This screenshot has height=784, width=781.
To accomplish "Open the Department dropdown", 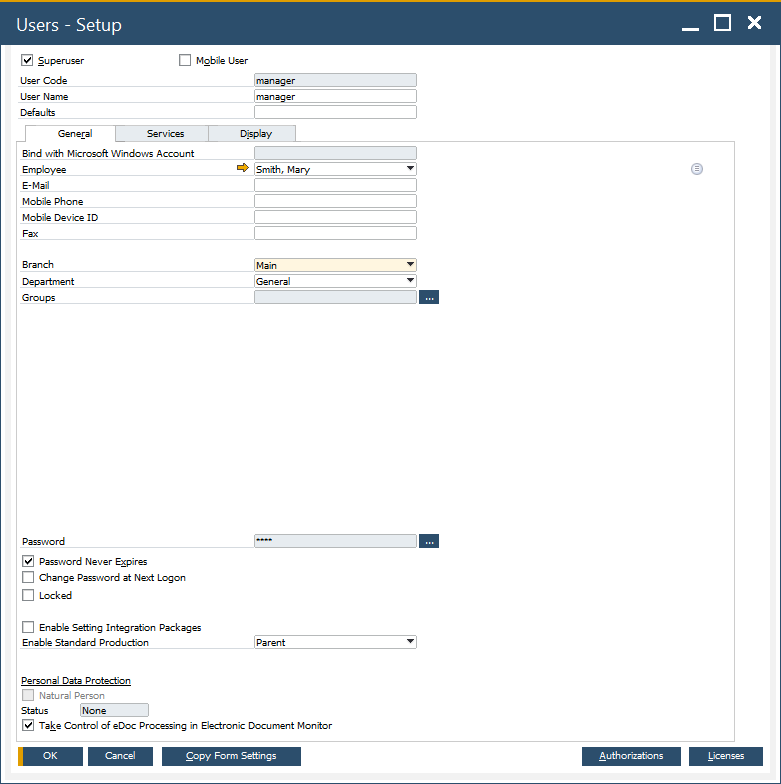I will click(410, 281).
